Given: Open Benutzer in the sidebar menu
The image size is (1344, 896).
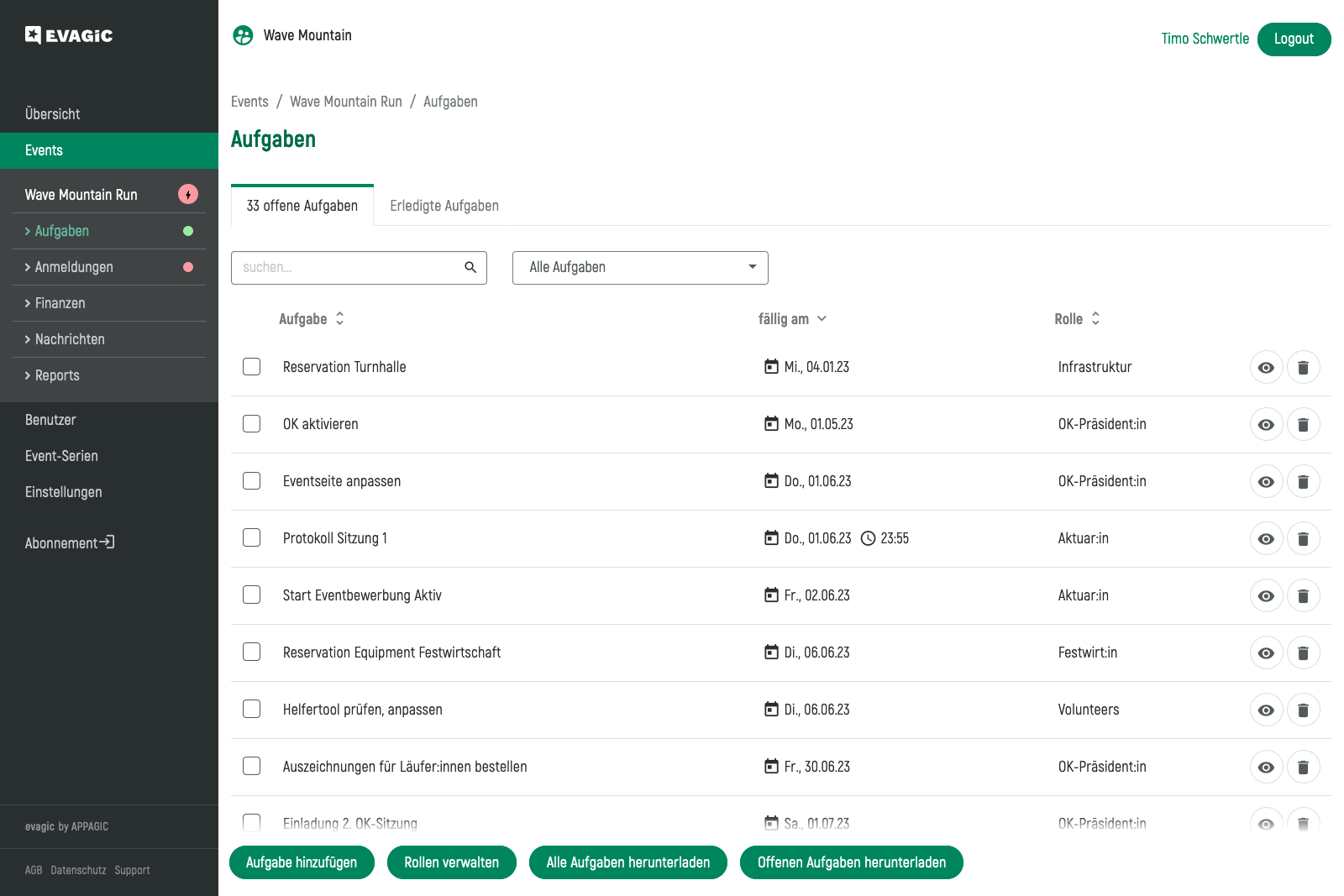Looking at the screenshot, I should pos(50,420).
